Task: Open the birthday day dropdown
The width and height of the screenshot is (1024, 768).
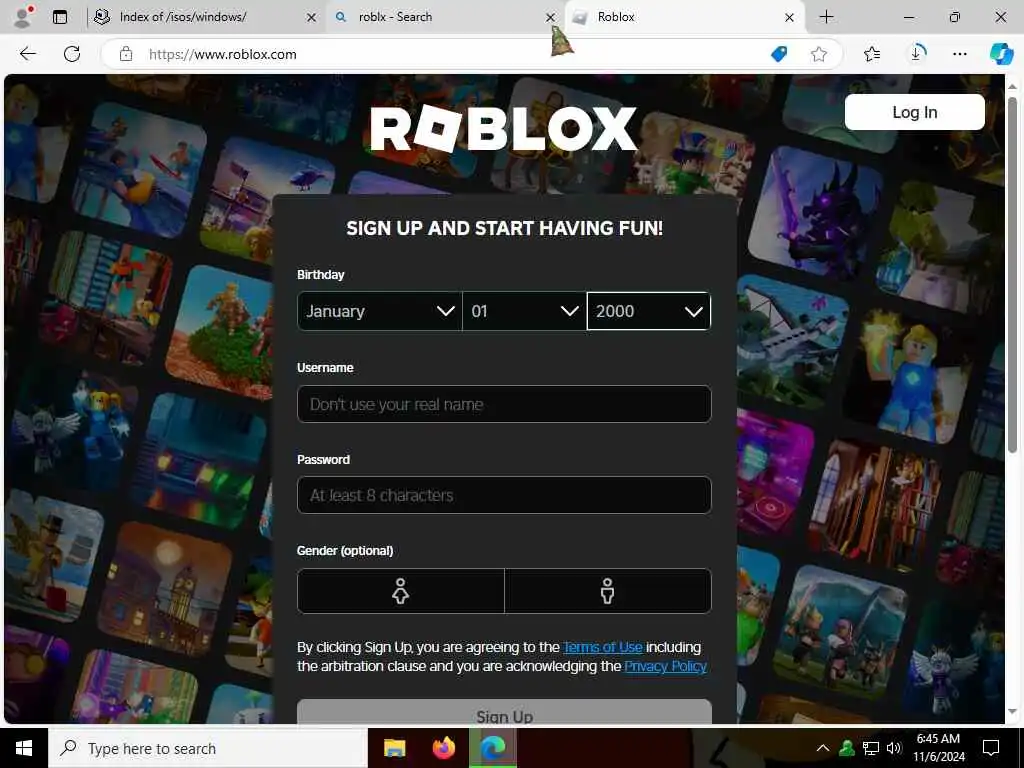Action: click(524, 311)
